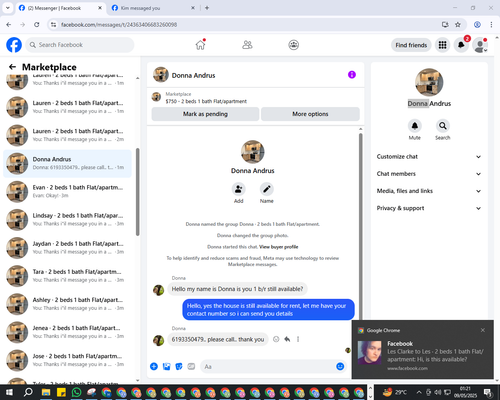Click the Add people icon in chat
500x400 pixels.
pos(239,189)
